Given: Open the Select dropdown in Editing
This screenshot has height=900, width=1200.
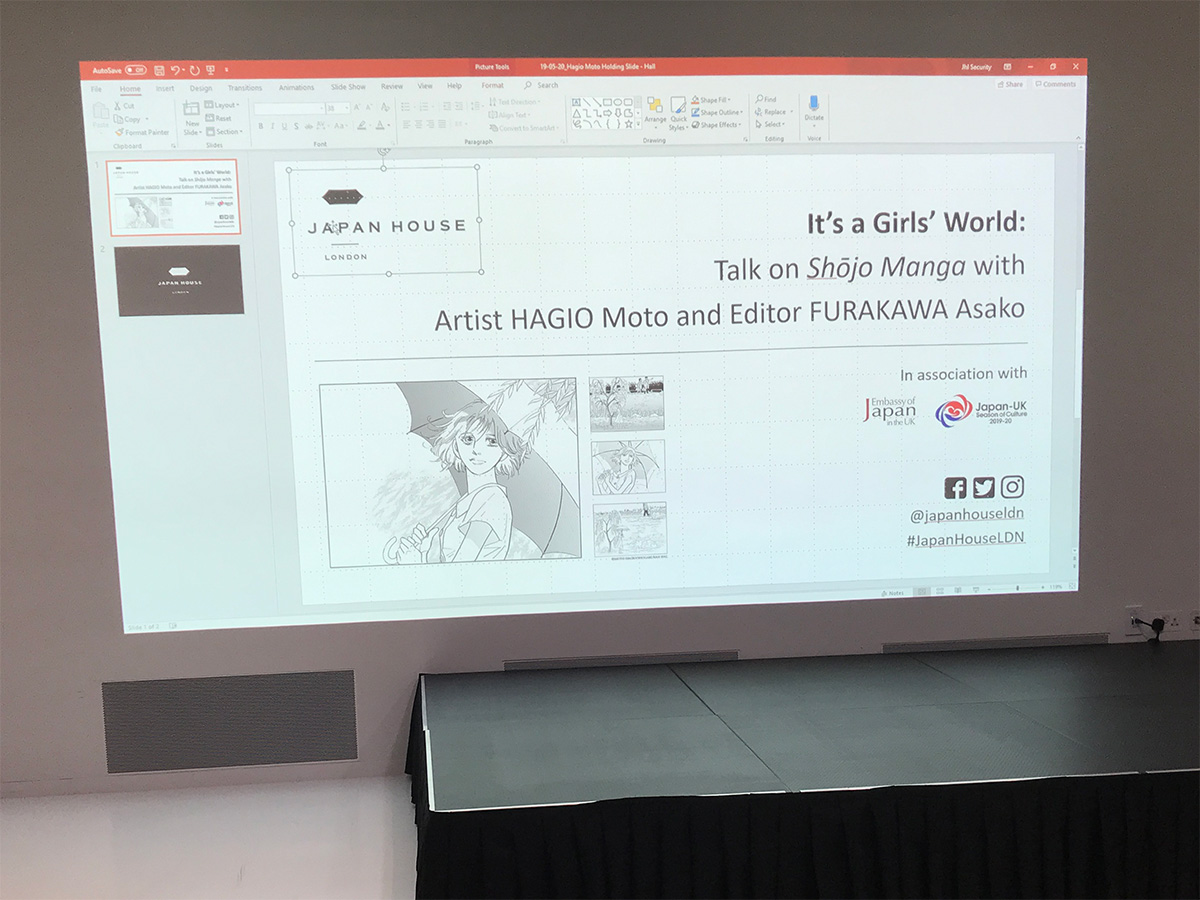Looking at the screenshot, I should coord(771,124).
